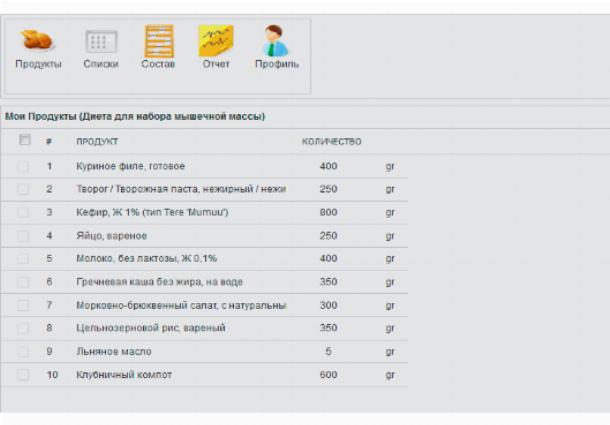Click the gr unit for Цельнозерновой рис
Image resolution: width=610 pixels, height=425 pixels.
pyautogui.click(x=390, y=328)
